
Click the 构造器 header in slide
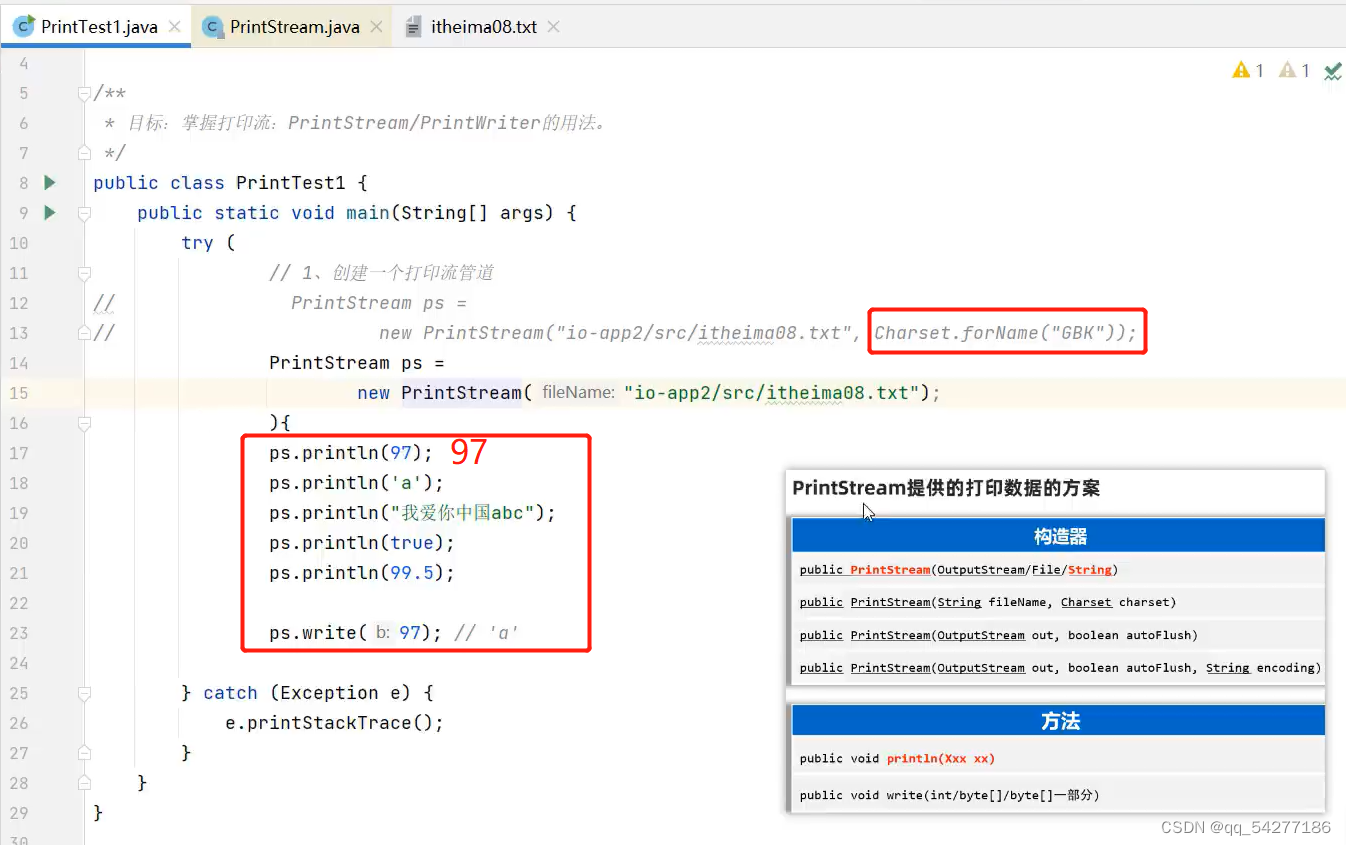[1058, 536]
